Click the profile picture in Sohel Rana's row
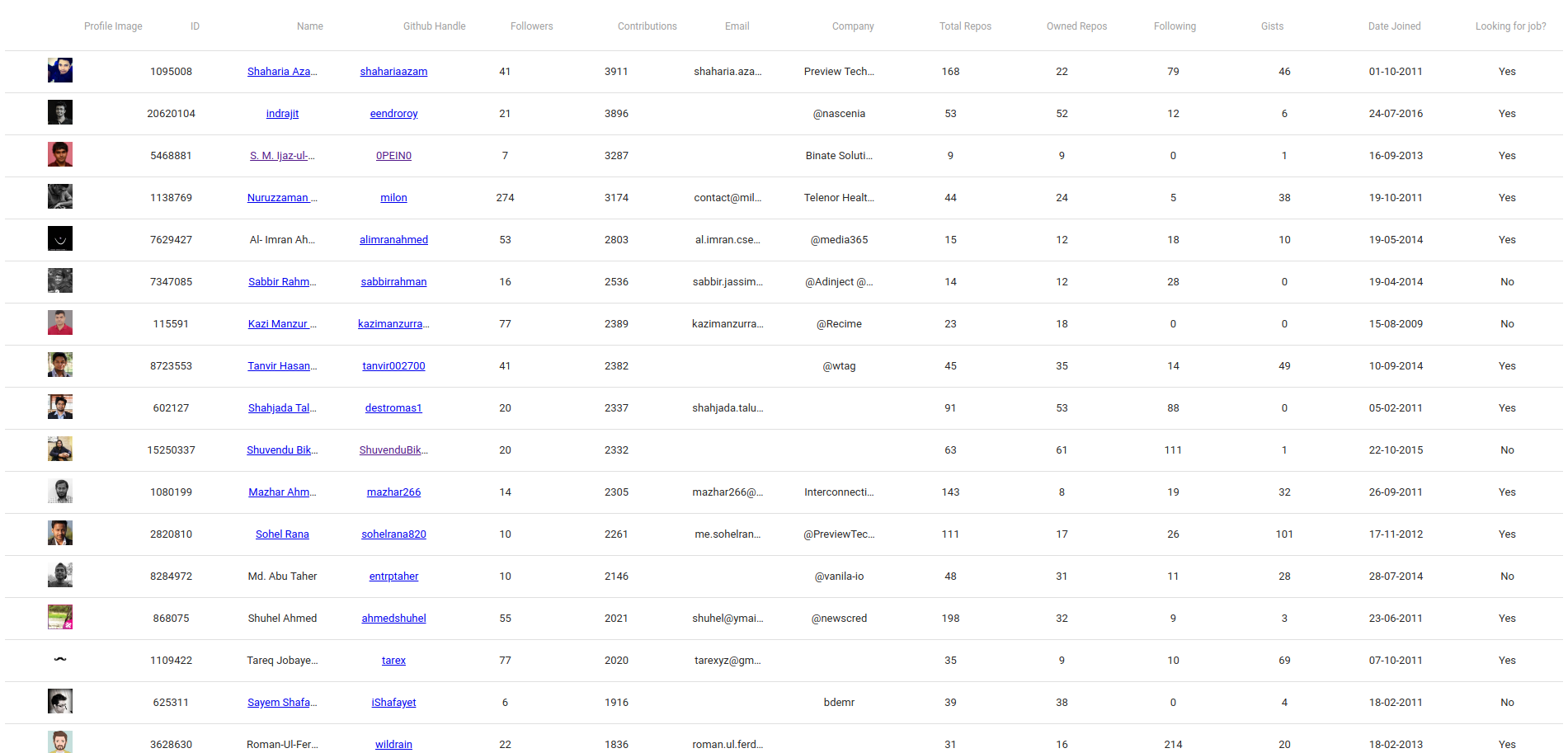This screenshot has height=753, width=1568. tap(60, 534)
